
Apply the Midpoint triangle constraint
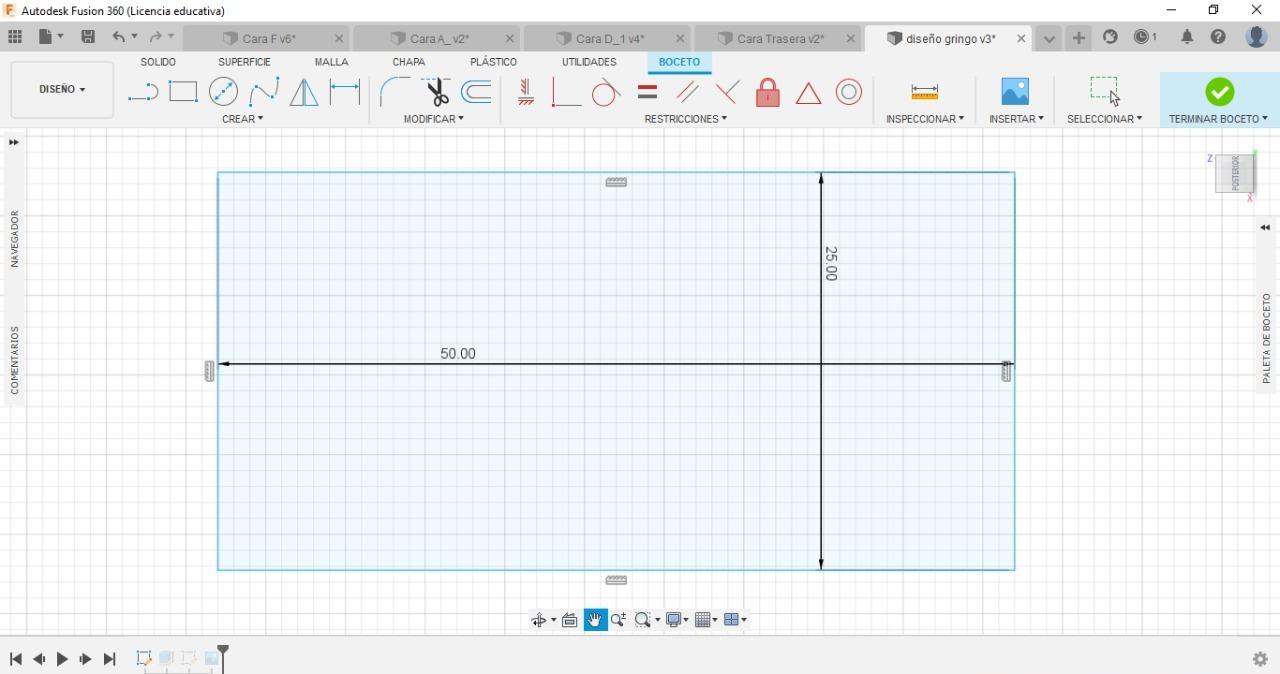point(808,93)
